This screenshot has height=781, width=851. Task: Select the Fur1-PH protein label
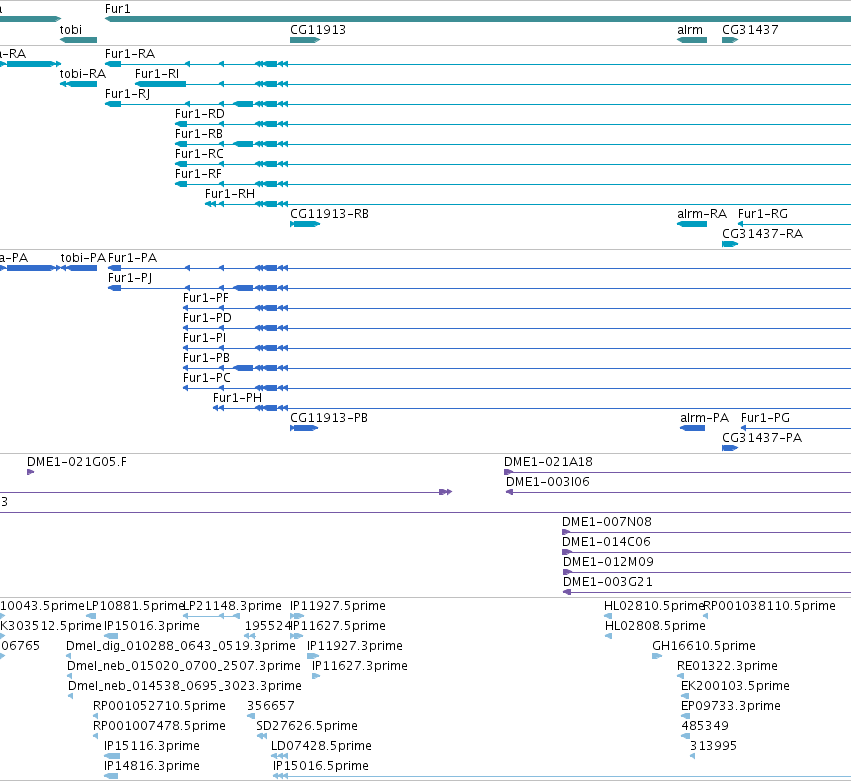point(237,398)
